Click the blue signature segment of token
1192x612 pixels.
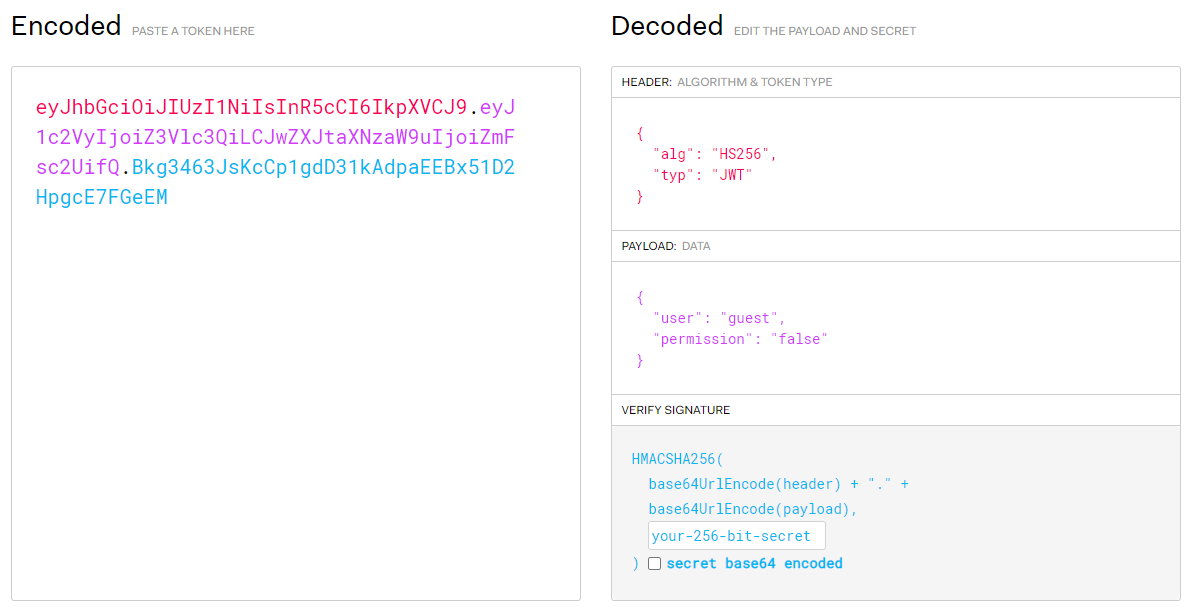click(x=275, y=182)
